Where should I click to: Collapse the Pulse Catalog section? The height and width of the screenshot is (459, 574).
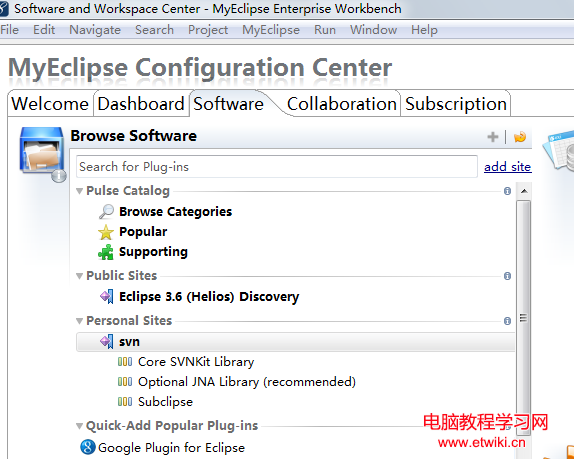(79, 191)
